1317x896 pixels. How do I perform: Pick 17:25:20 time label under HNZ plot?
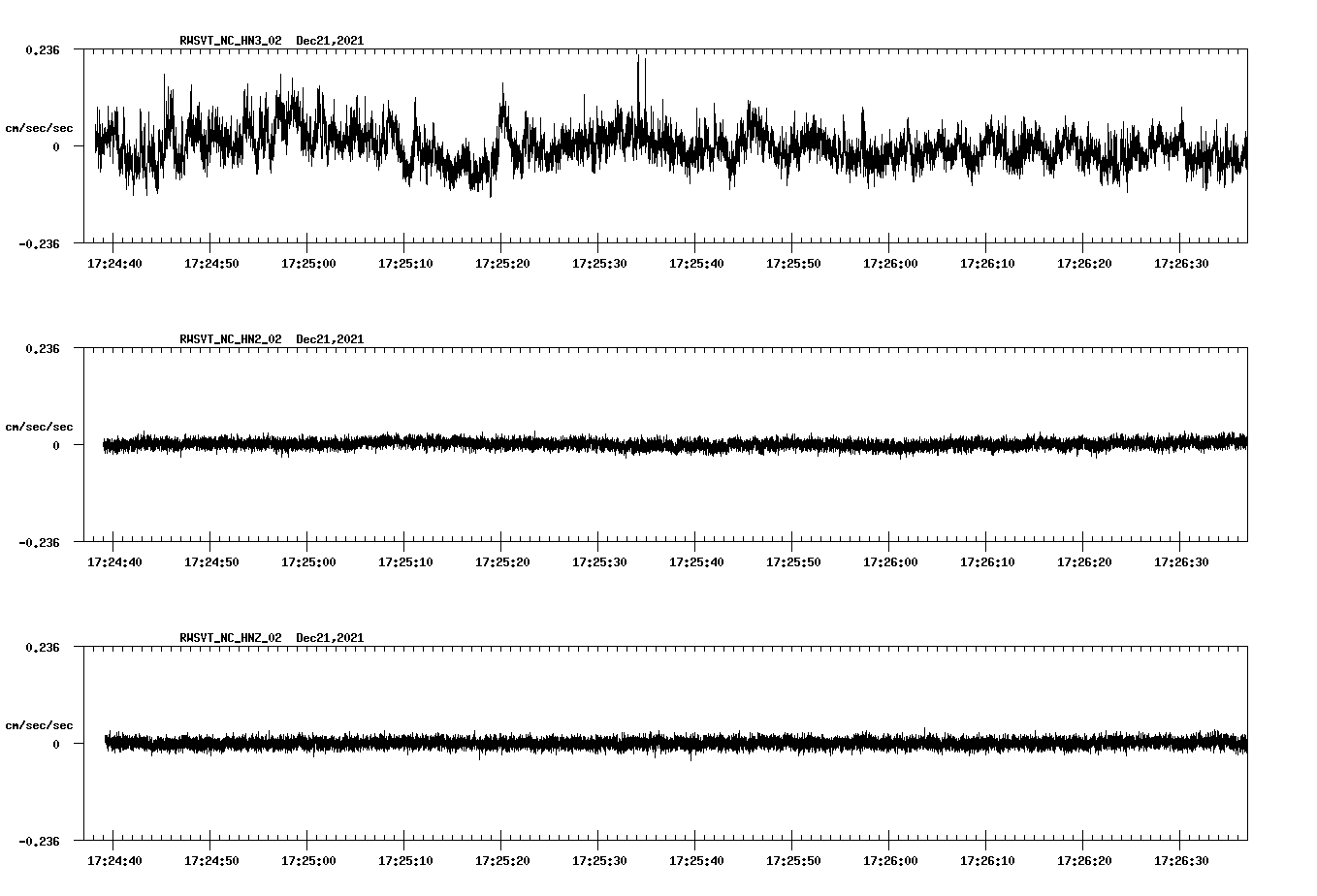(501, 860)
